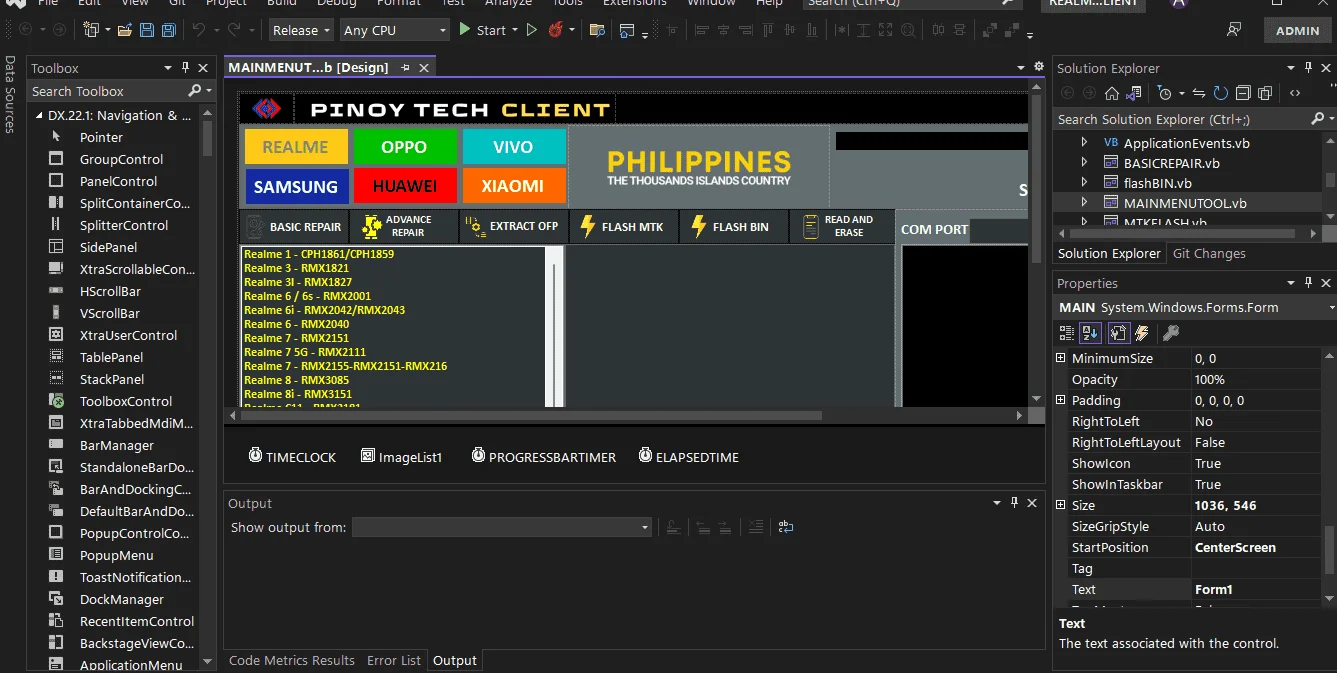
Task: Click Sync with Active Document icon
Action: point(1198,93)
